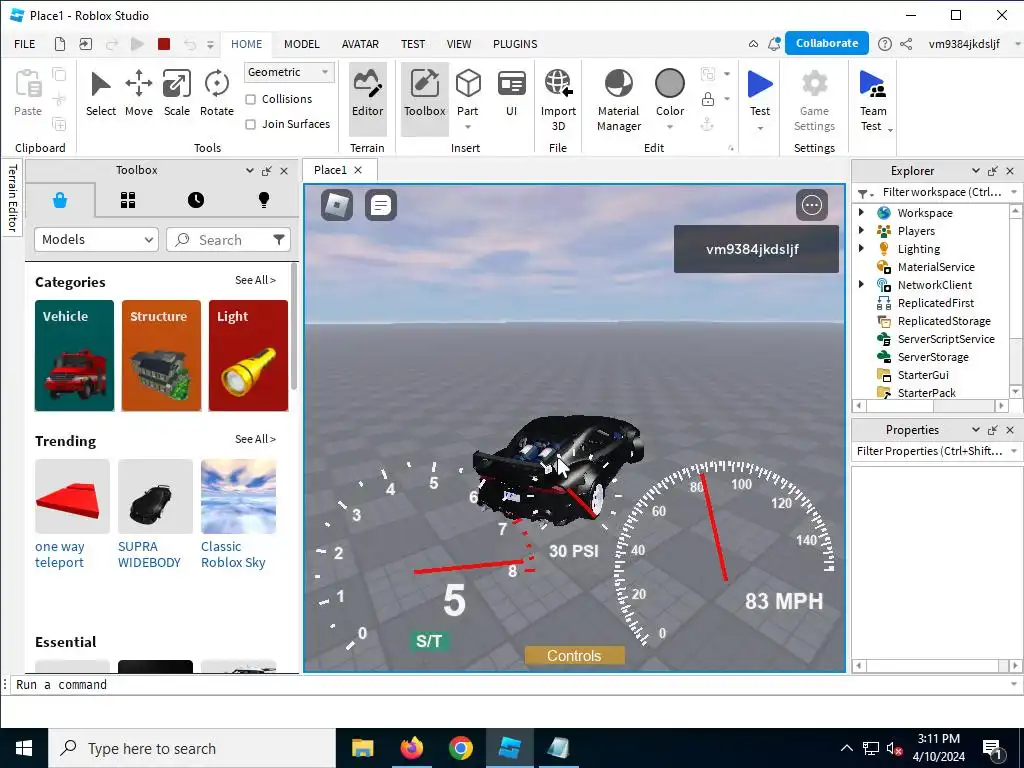Screen dimensions: 1024x768
Task: Select the SUPRA WIDEBODY model
Action: (155, 515)
